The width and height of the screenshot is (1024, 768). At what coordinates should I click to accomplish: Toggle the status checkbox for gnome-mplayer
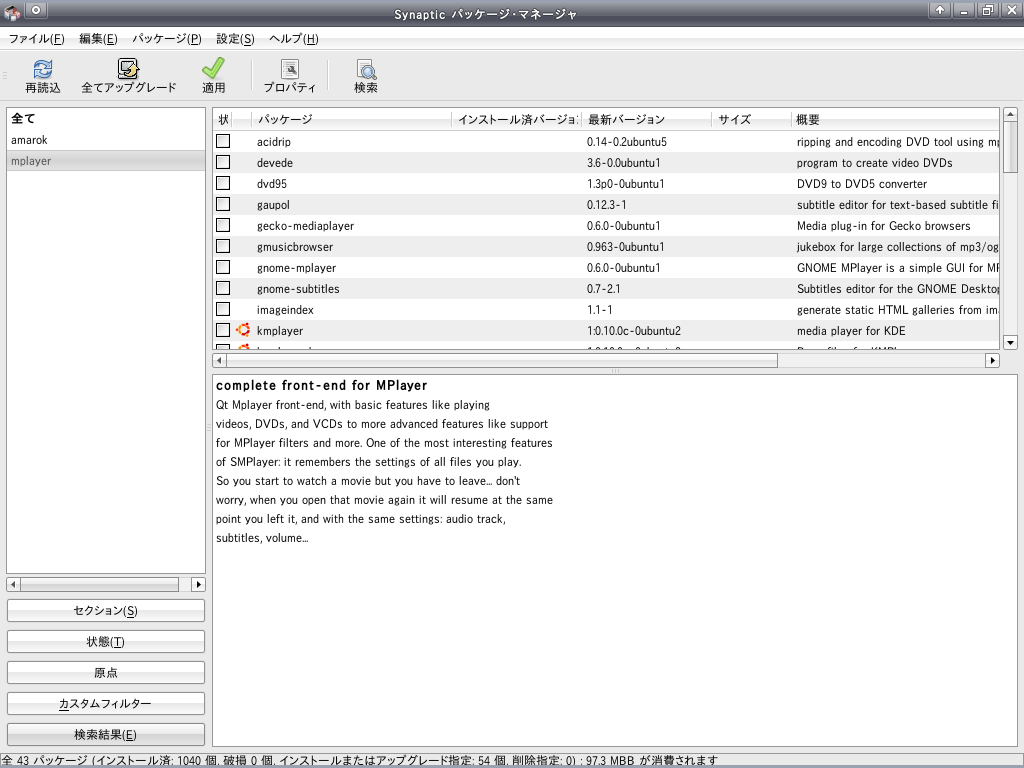point(223,267)
